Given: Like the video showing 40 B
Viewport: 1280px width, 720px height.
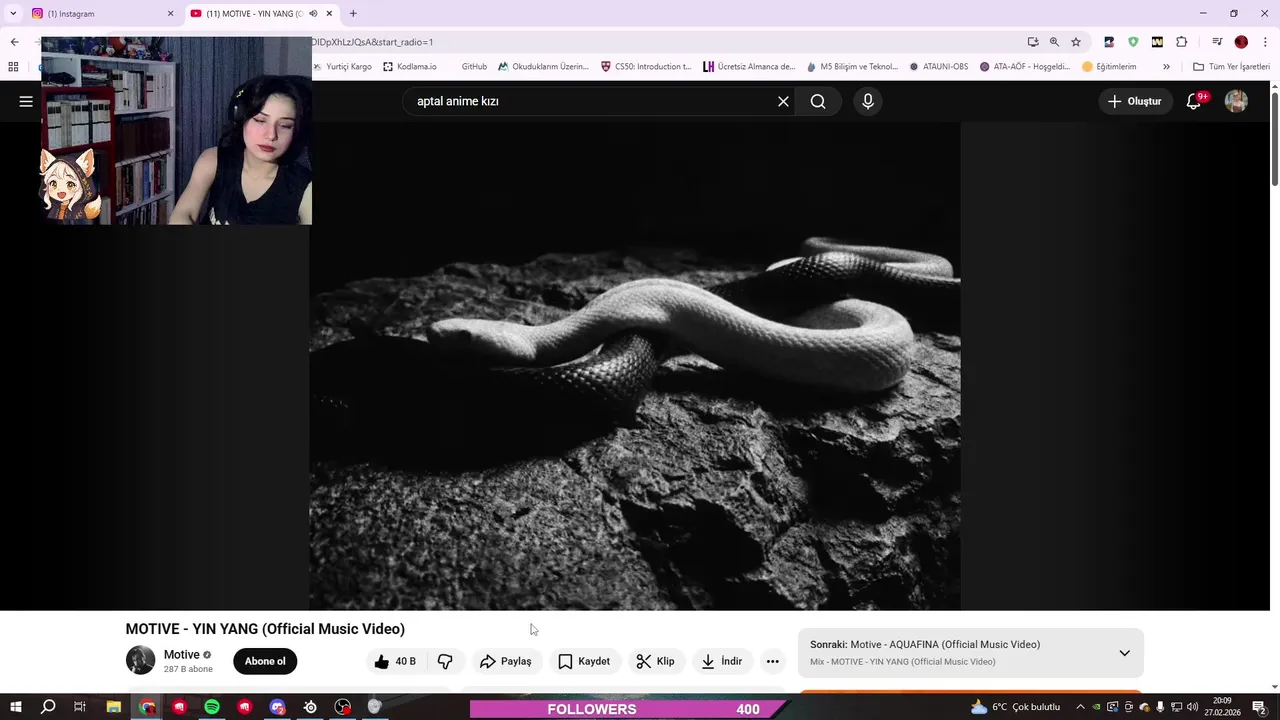Looking at the screenshot, I should pos(395,661).
